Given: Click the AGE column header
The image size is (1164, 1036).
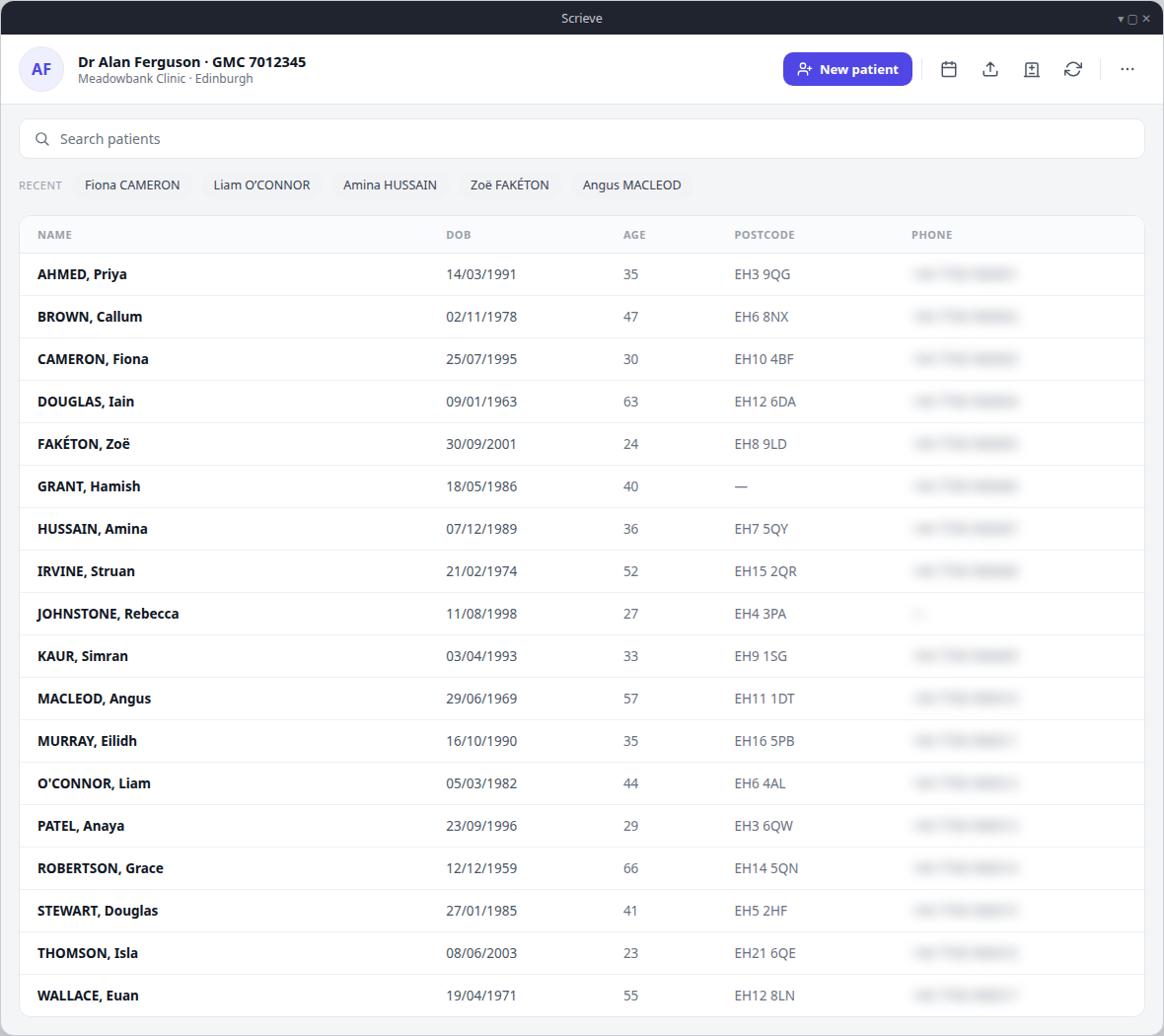Looking at the screenshot, I should point(634,235).
